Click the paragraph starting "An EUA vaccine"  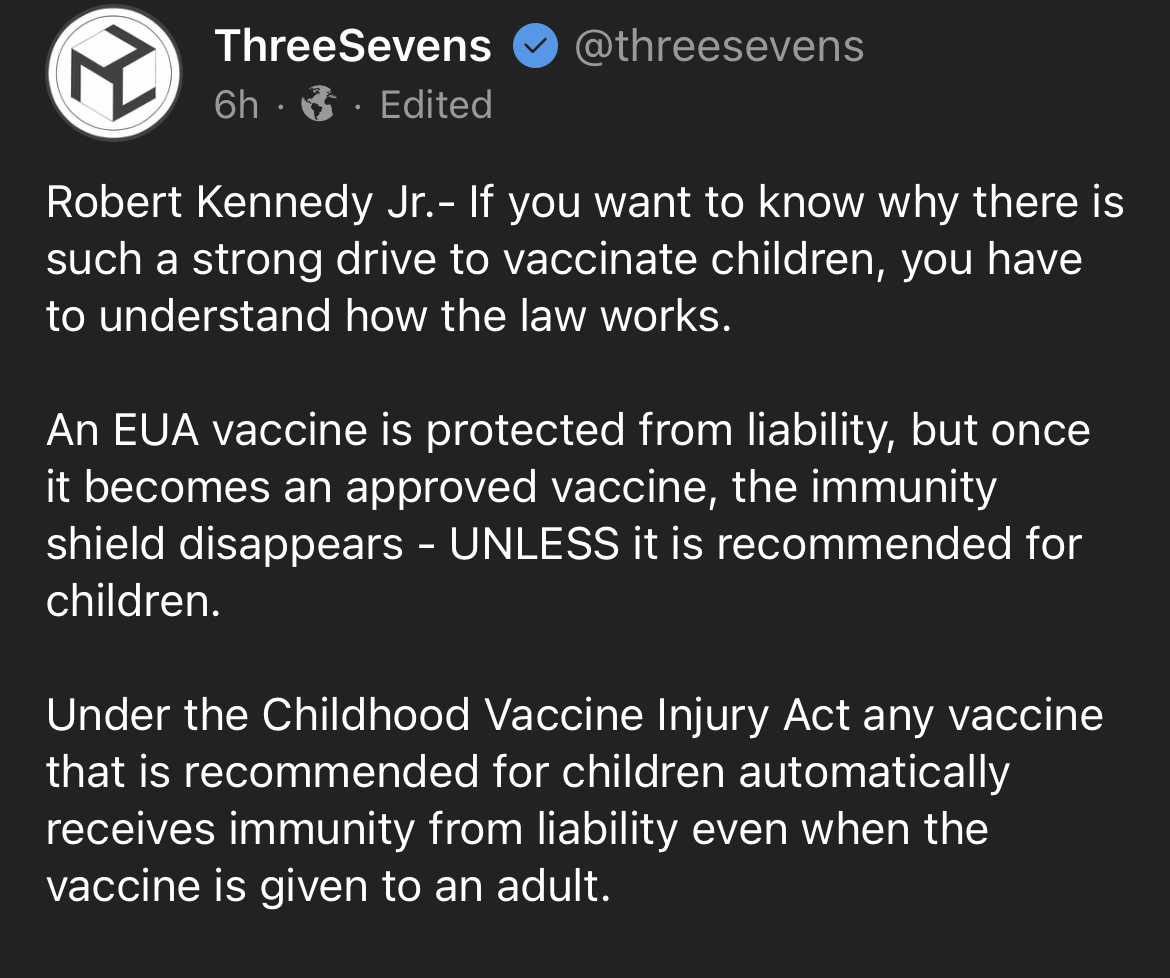tap(568, 515)
